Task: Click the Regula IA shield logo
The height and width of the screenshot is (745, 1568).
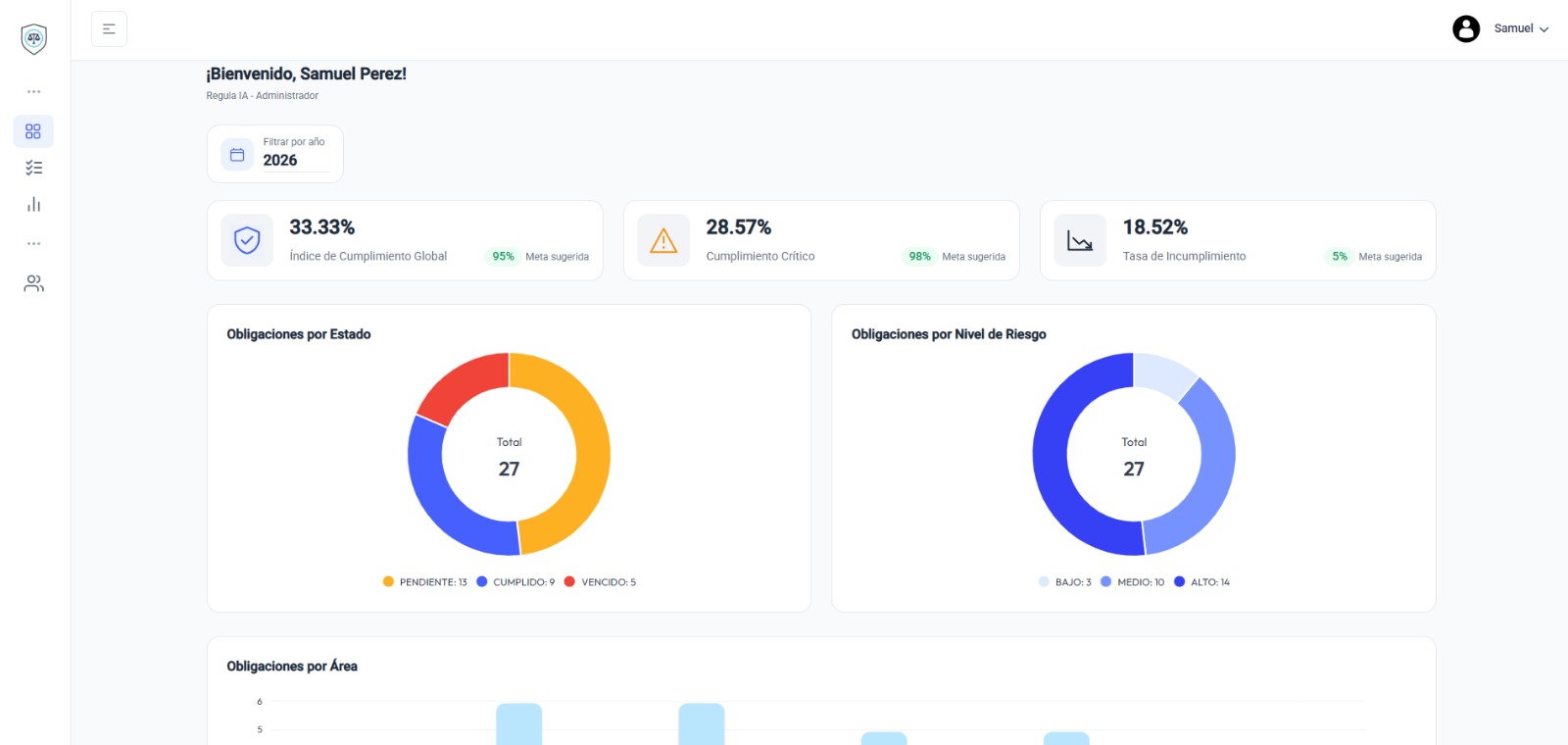Action: pos(34,38)
